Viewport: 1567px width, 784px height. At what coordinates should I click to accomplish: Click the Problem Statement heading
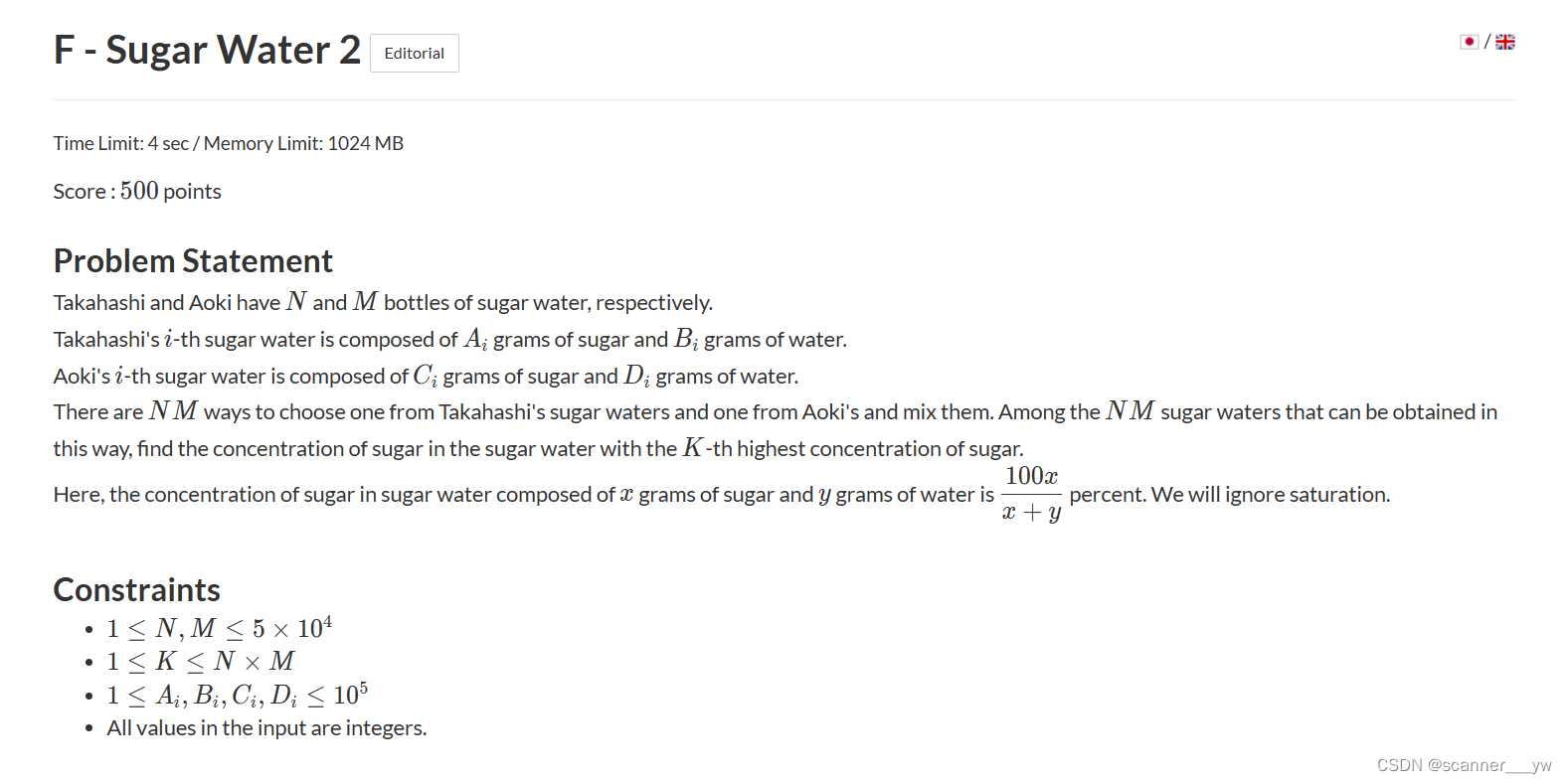coord(193,260)
